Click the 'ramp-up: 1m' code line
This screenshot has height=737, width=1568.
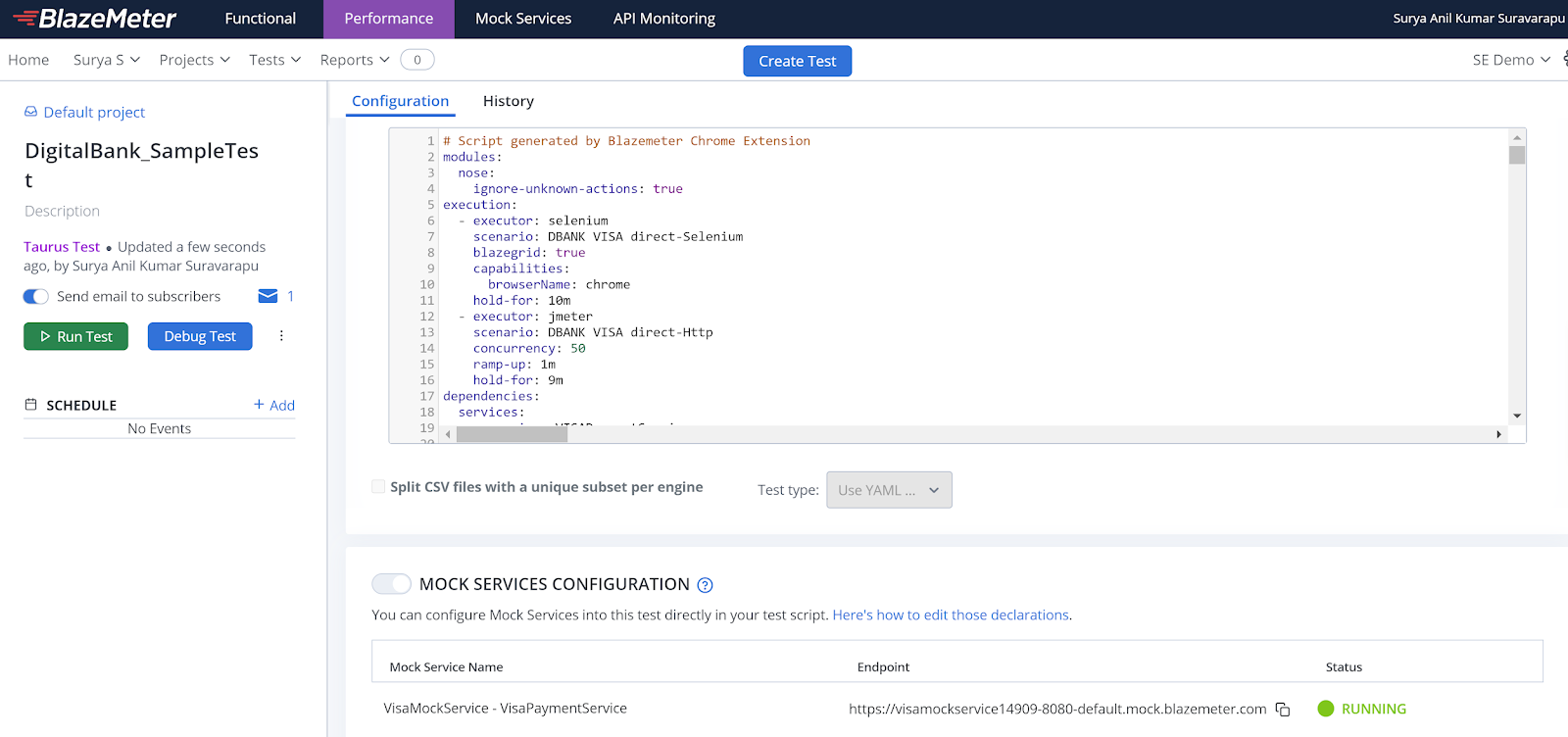[514, 364]
